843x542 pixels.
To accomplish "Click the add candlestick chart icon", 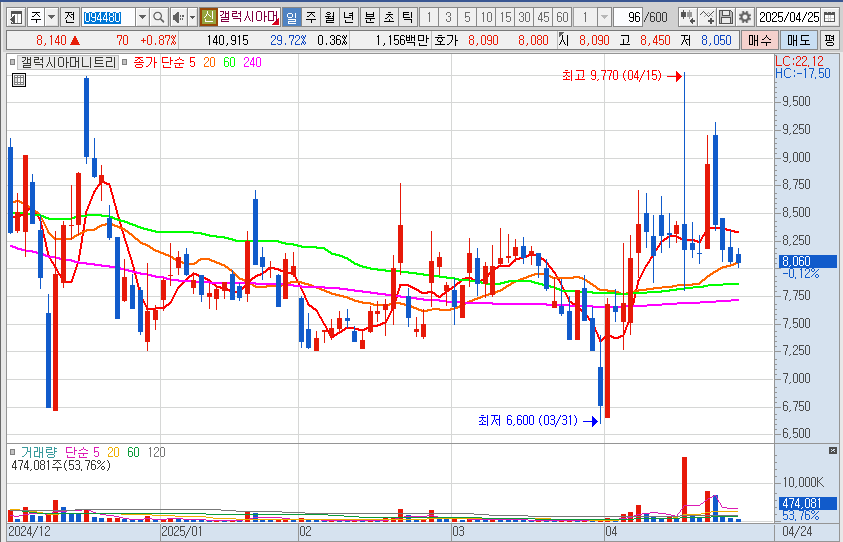I will click(x=688, y=18).
